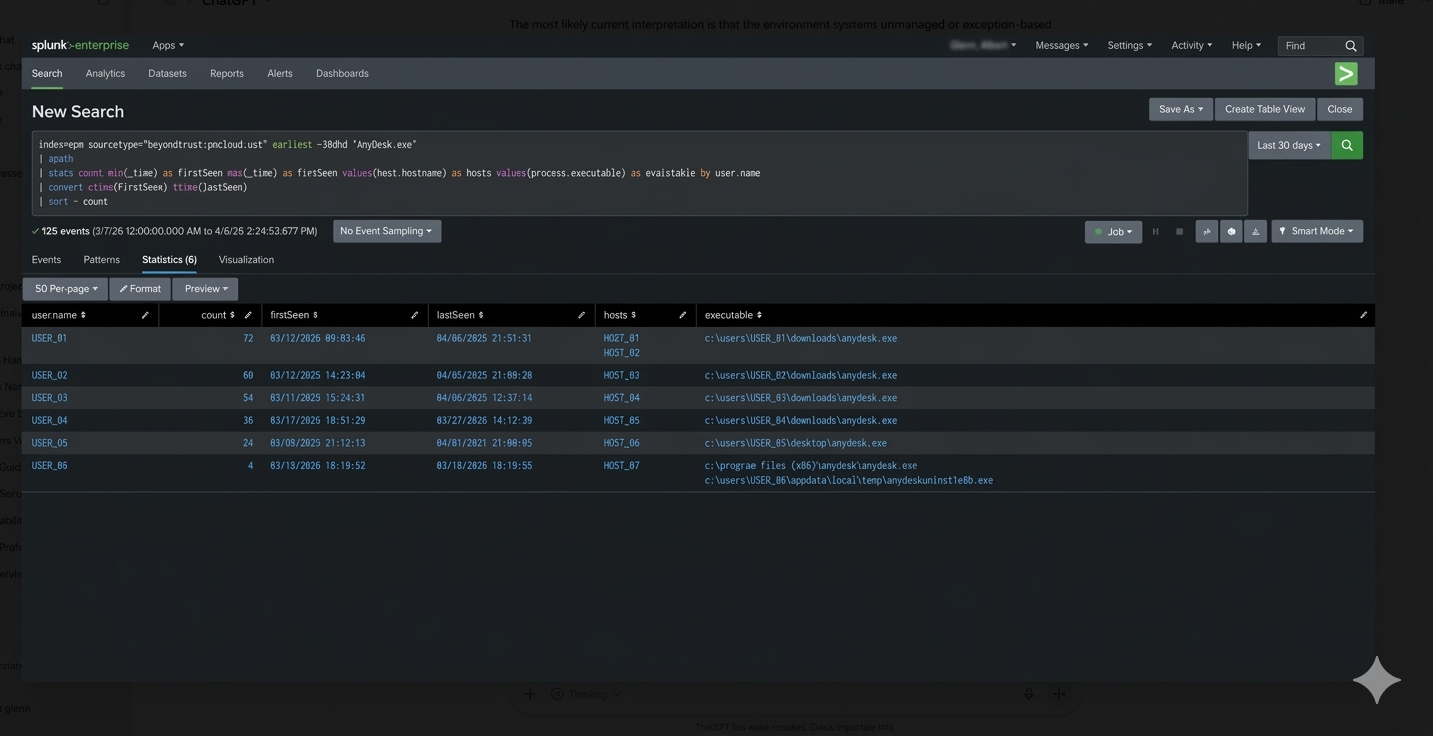Pause the running search job
1433x736 pixels.
pos(1155,231)
